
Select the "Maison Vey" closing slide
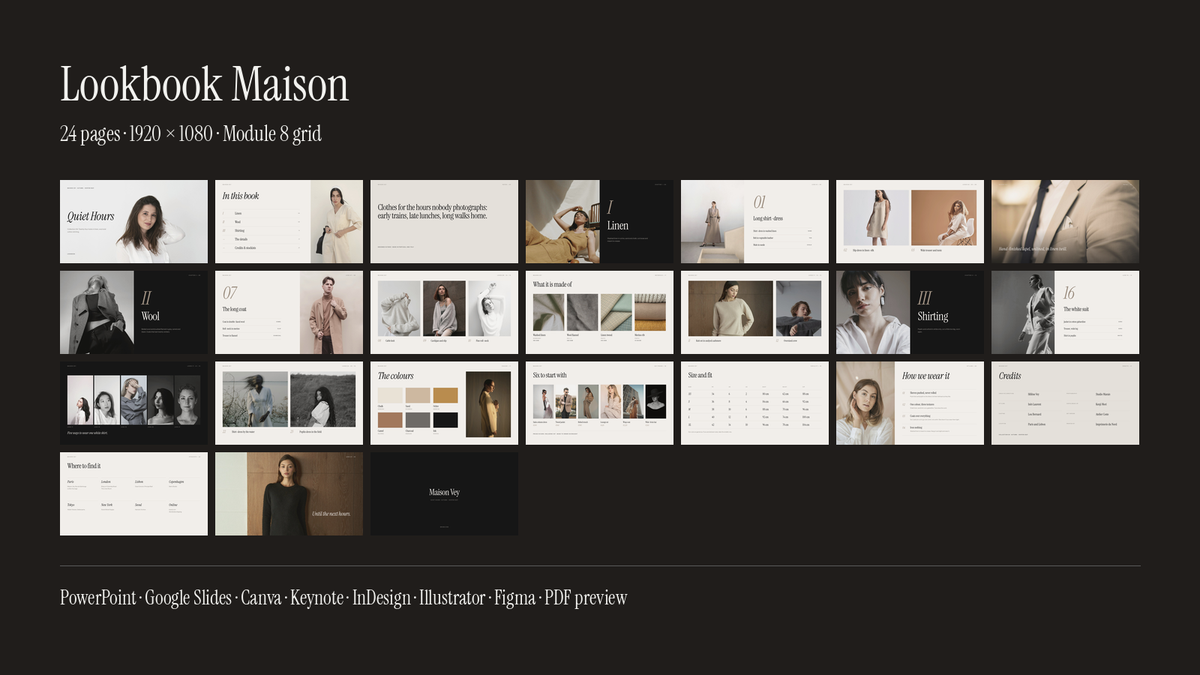(x=444, y=494)
